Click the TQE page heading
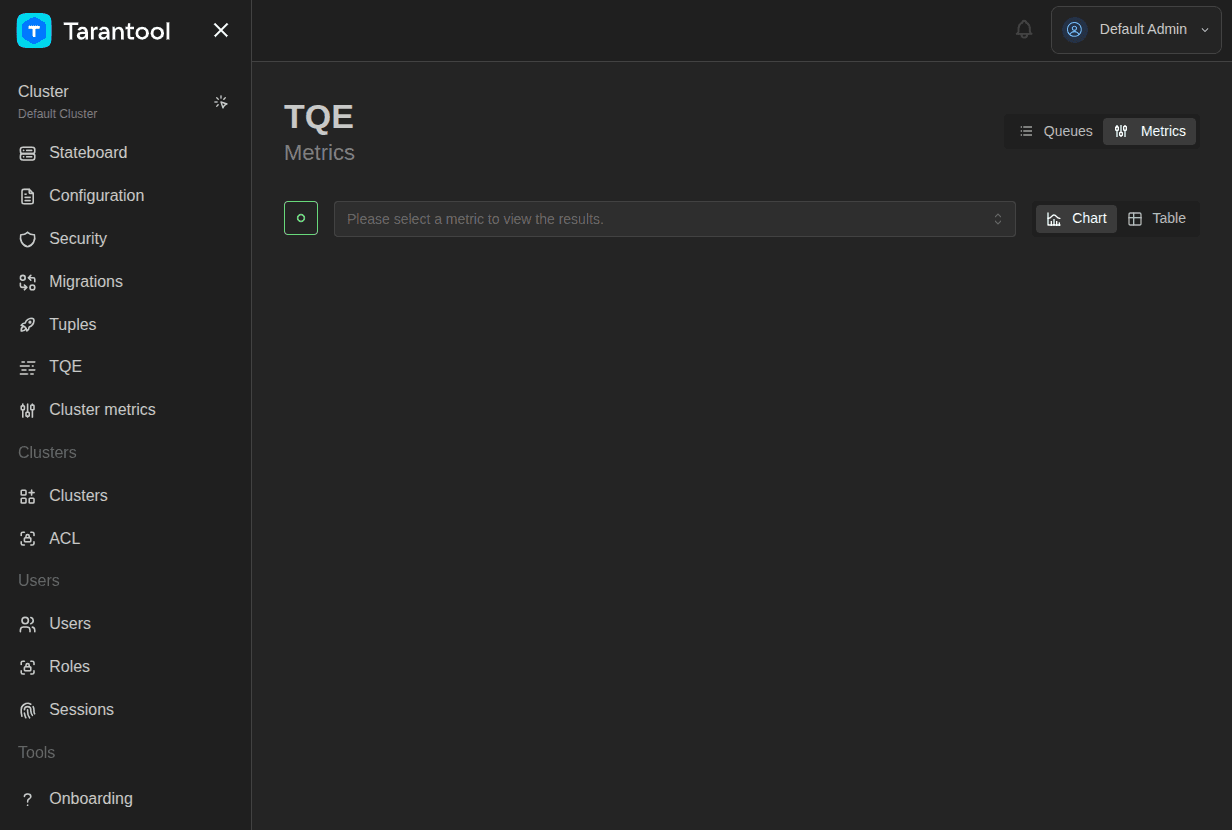1232x830 pixels. (x=319, y=117)
